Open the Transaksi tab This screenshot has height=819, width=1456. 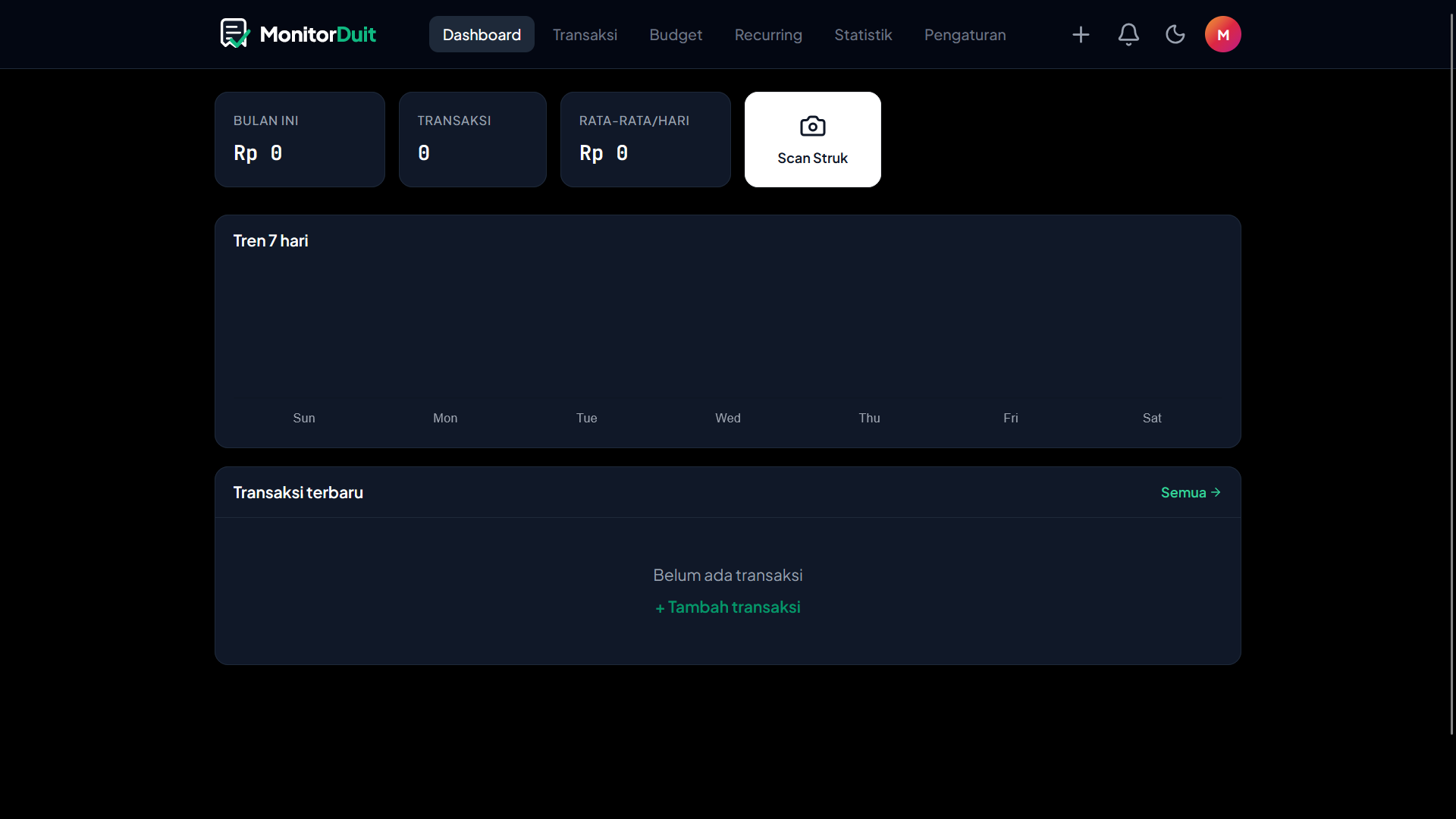tap(585, 34)
